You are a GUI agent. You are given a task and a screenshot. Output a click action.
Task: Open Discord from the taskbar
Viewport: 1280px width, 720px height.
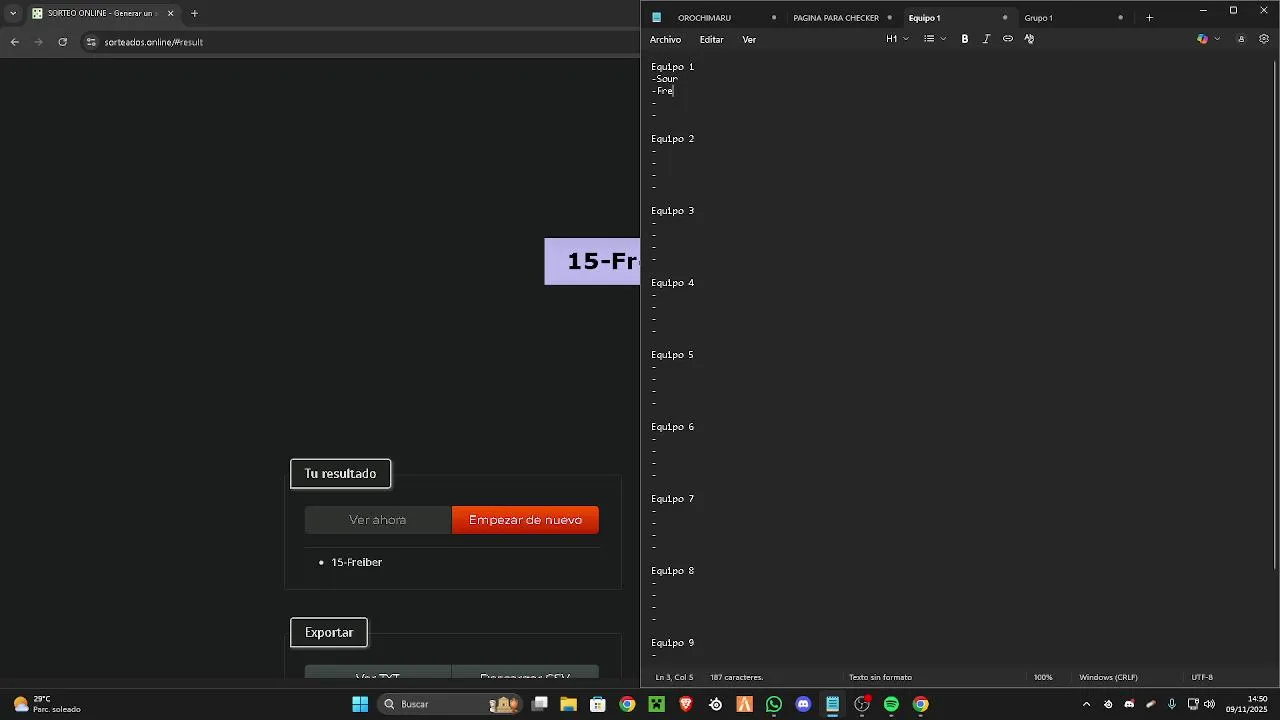[x=803, y=704]
